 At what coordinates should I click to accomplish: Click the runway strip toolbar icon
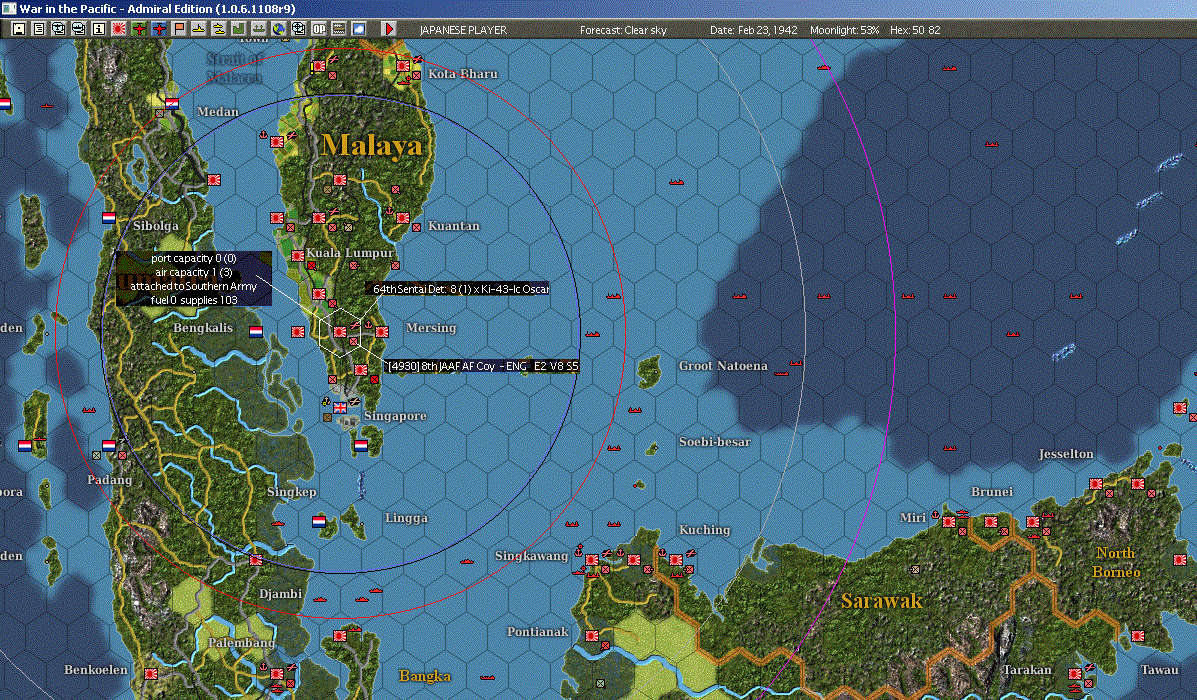338,29
